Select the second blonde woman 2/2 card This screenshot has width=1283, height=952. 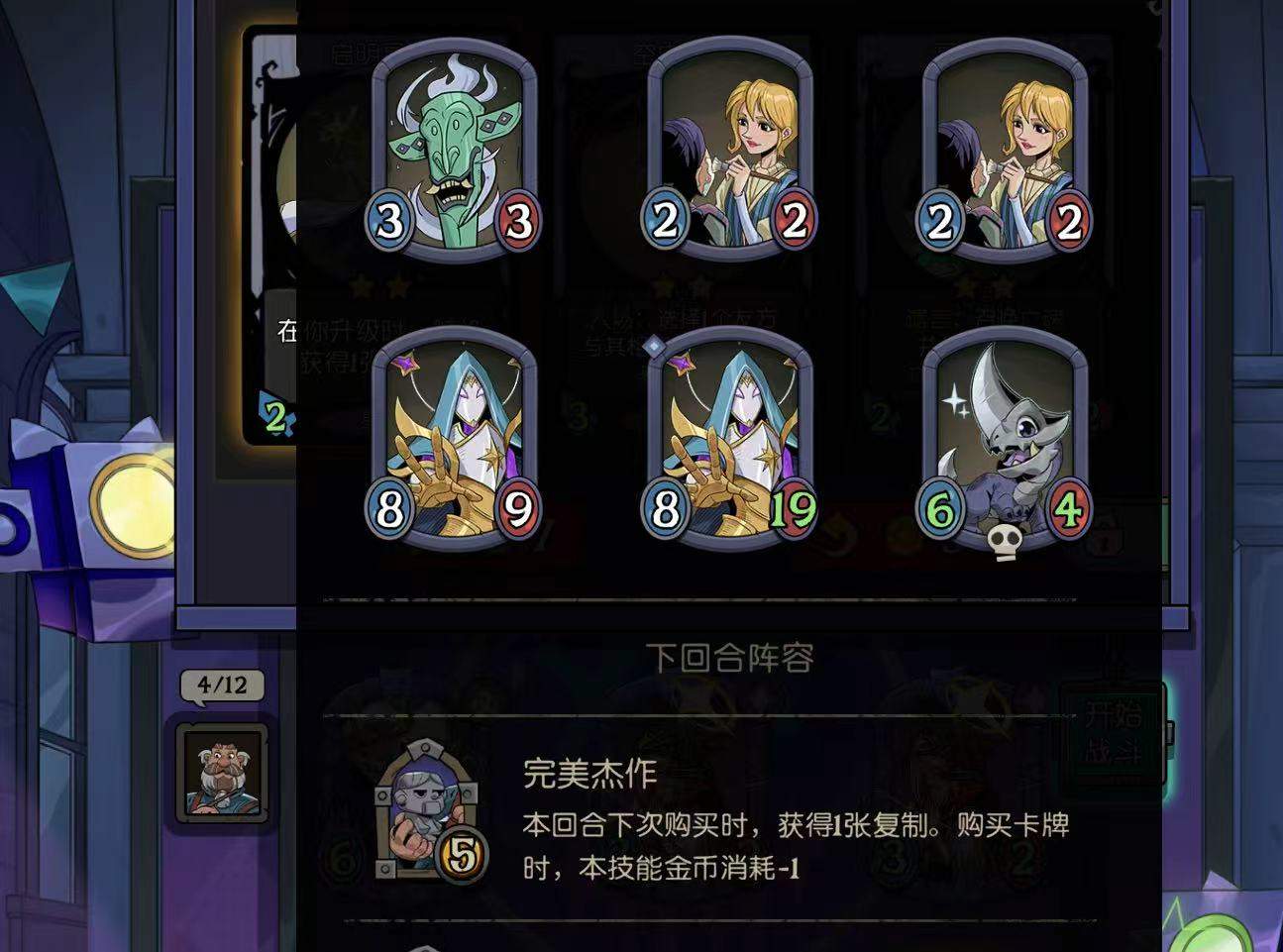pos(1005,153)
